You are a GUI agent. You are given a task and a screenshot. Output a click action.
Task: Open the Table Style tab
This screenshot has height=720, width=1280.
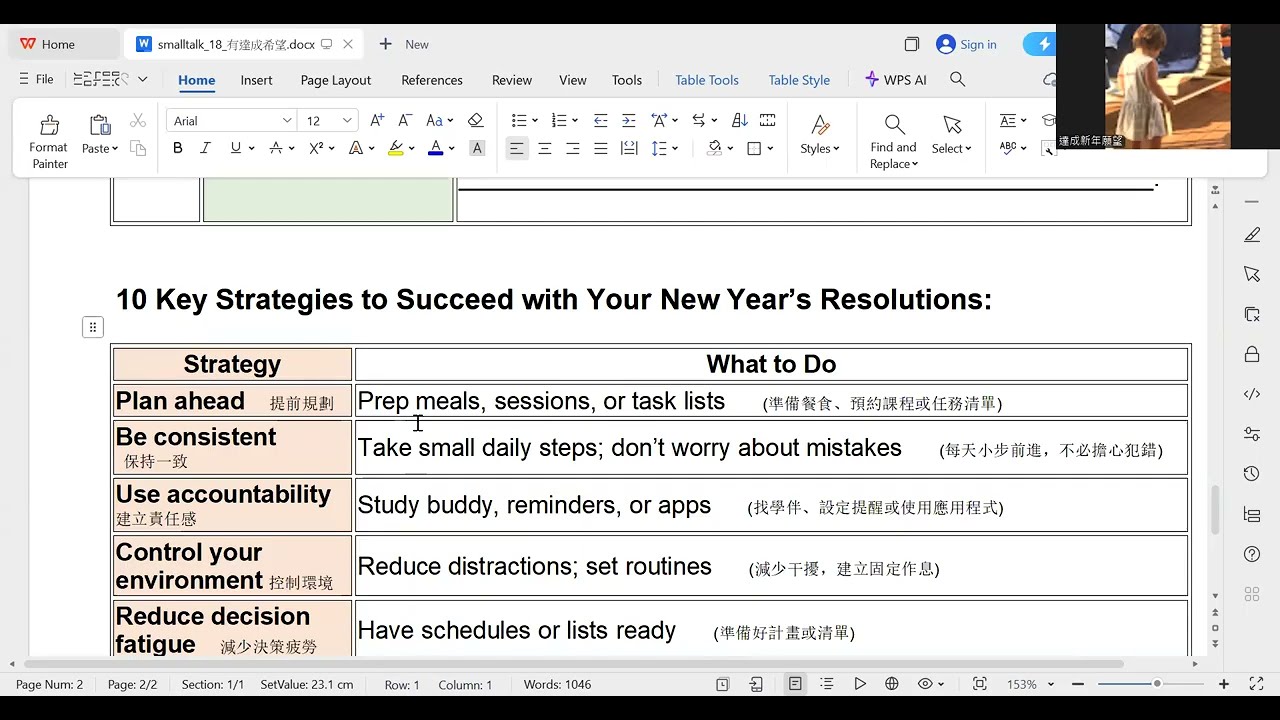tap(799, 80)
